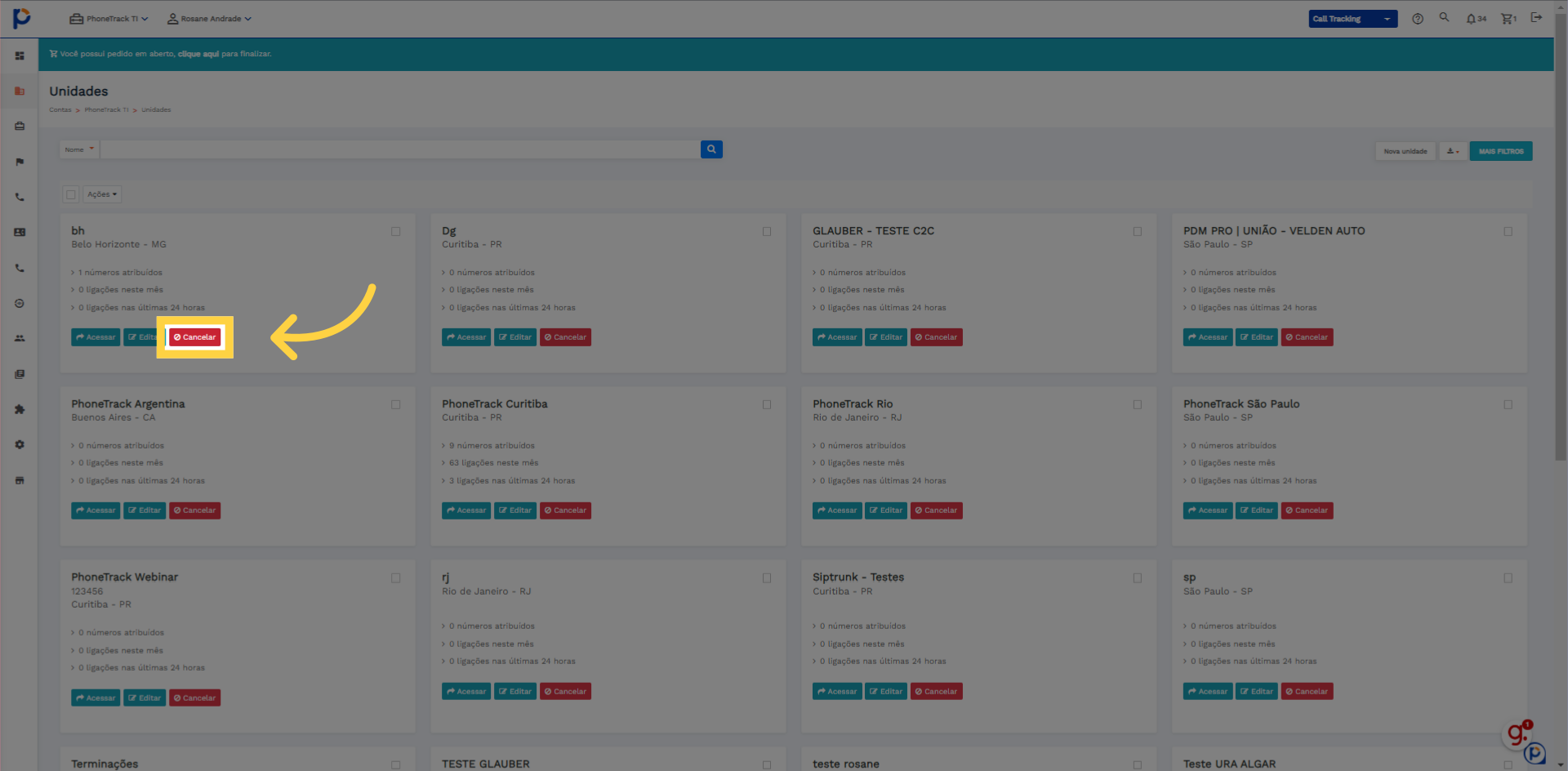This screenshot has width=1568, height=771.
Task: Check the PhoneTrack São Paulo checkbox
Action: 1508,405
